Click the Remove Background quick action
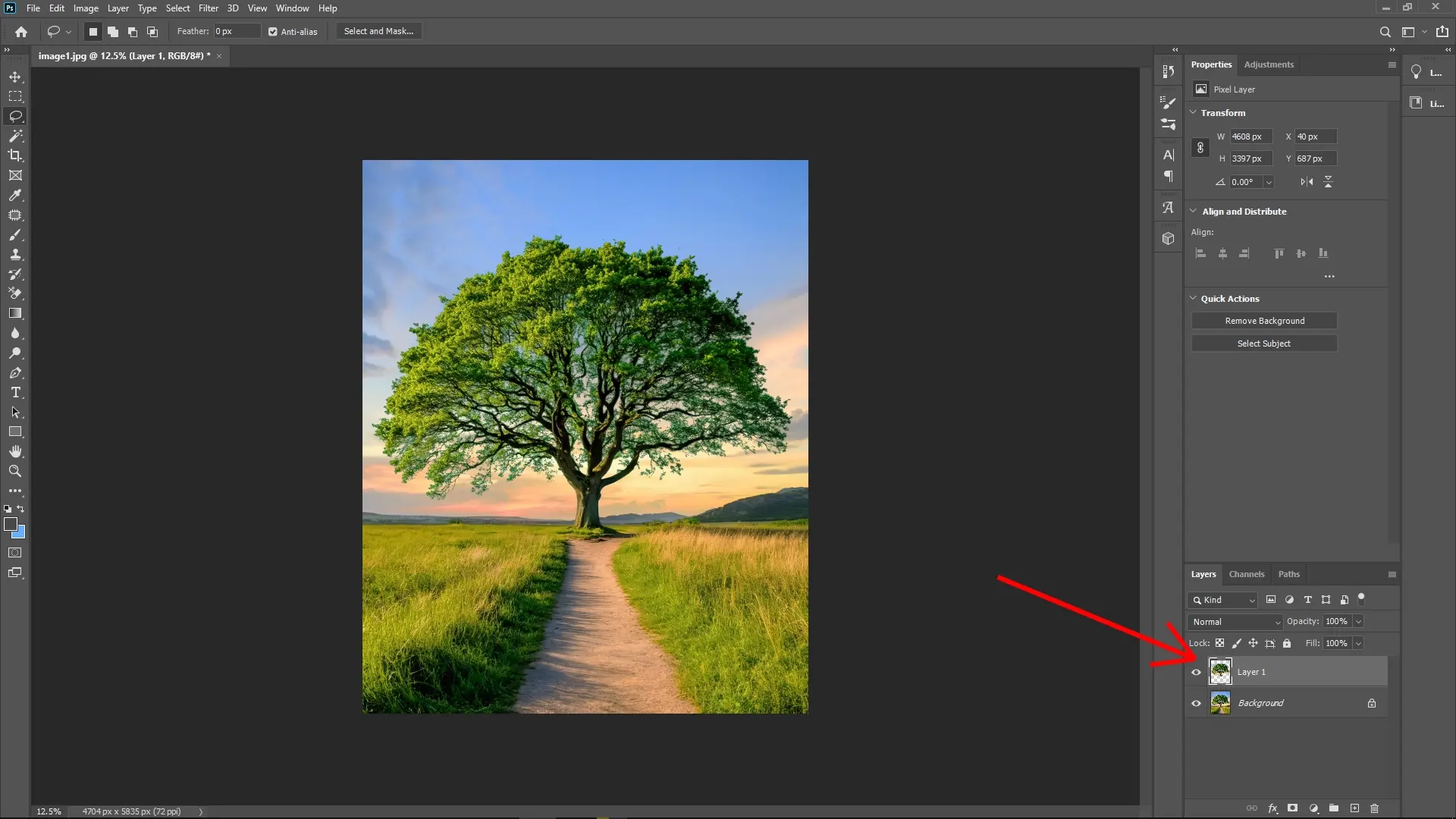This screenshot has width=1456, height=819. (x=1264, y=320)
